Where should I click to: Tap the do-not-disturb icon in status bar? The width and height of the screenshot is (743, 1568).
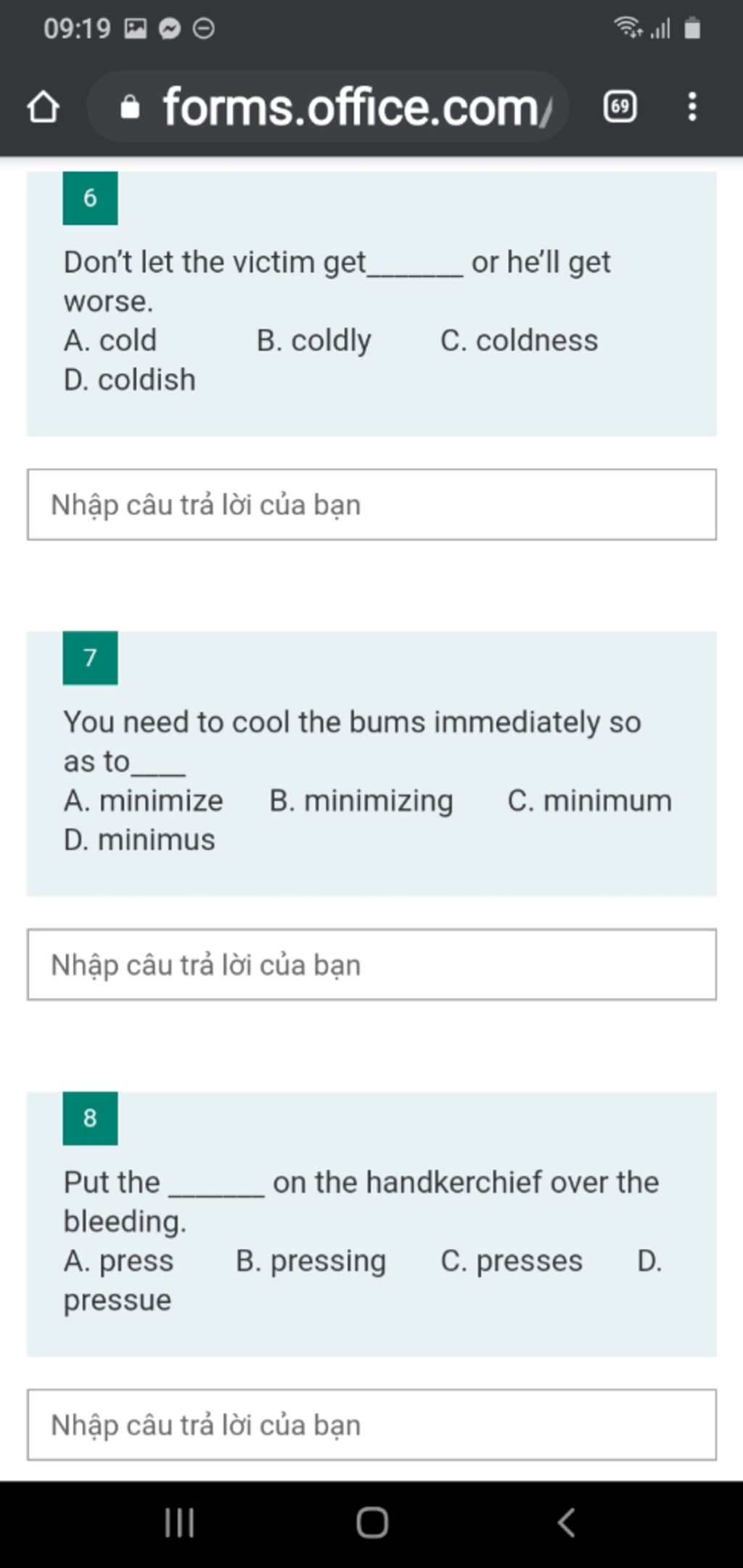point(204,29)
